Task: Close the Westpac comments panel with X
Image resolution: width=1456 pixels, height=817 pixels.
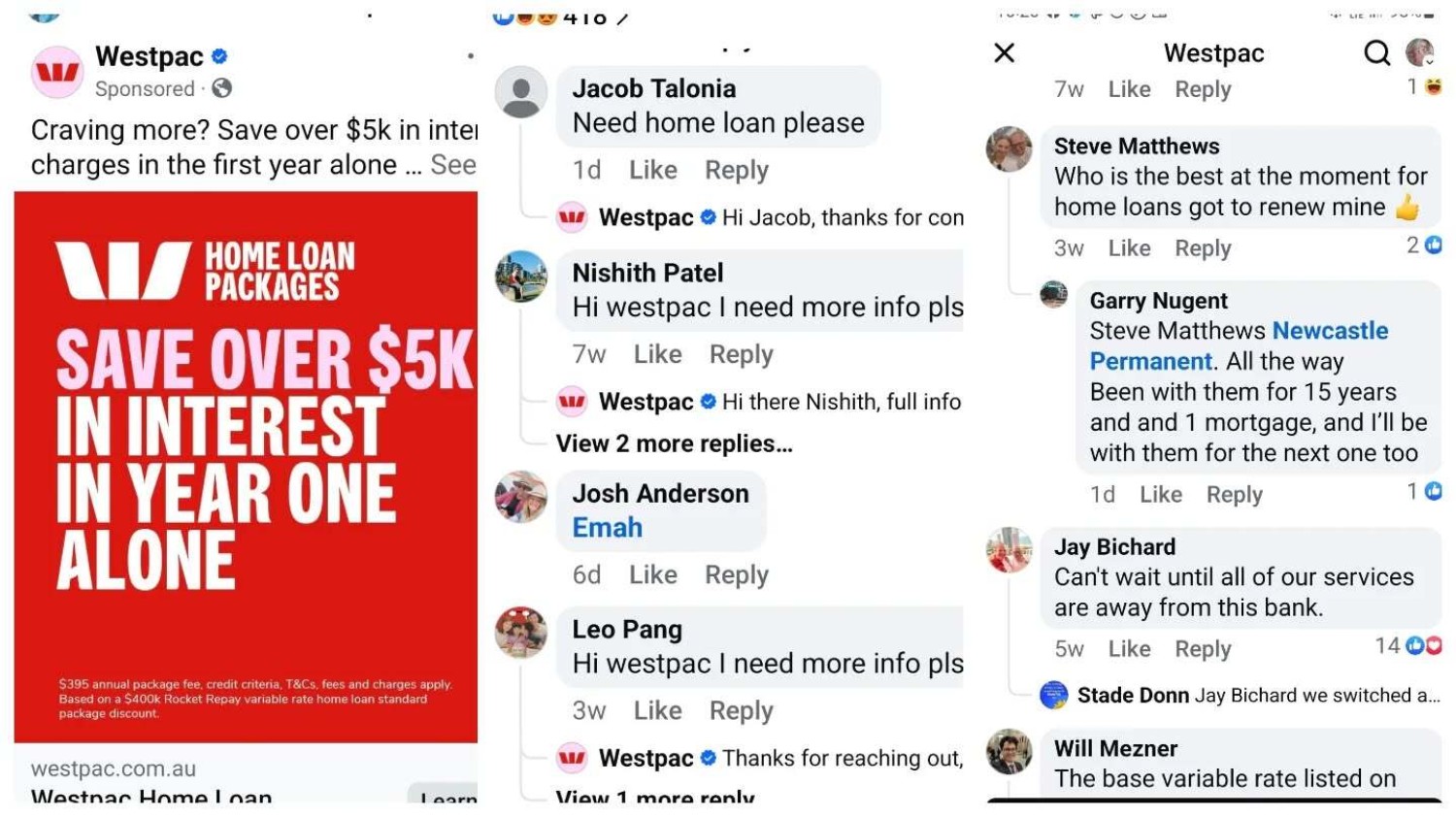Action: point(1005,52)
